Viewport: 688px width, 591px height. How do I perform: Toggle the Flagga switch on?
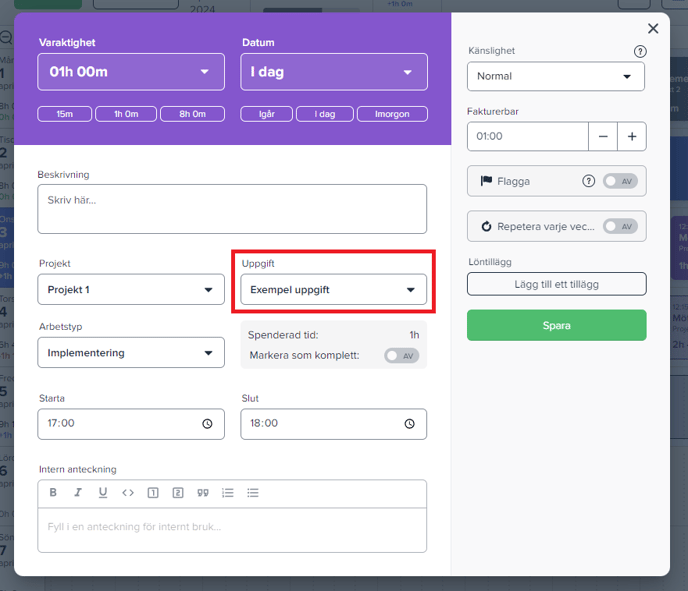(619, 181)
